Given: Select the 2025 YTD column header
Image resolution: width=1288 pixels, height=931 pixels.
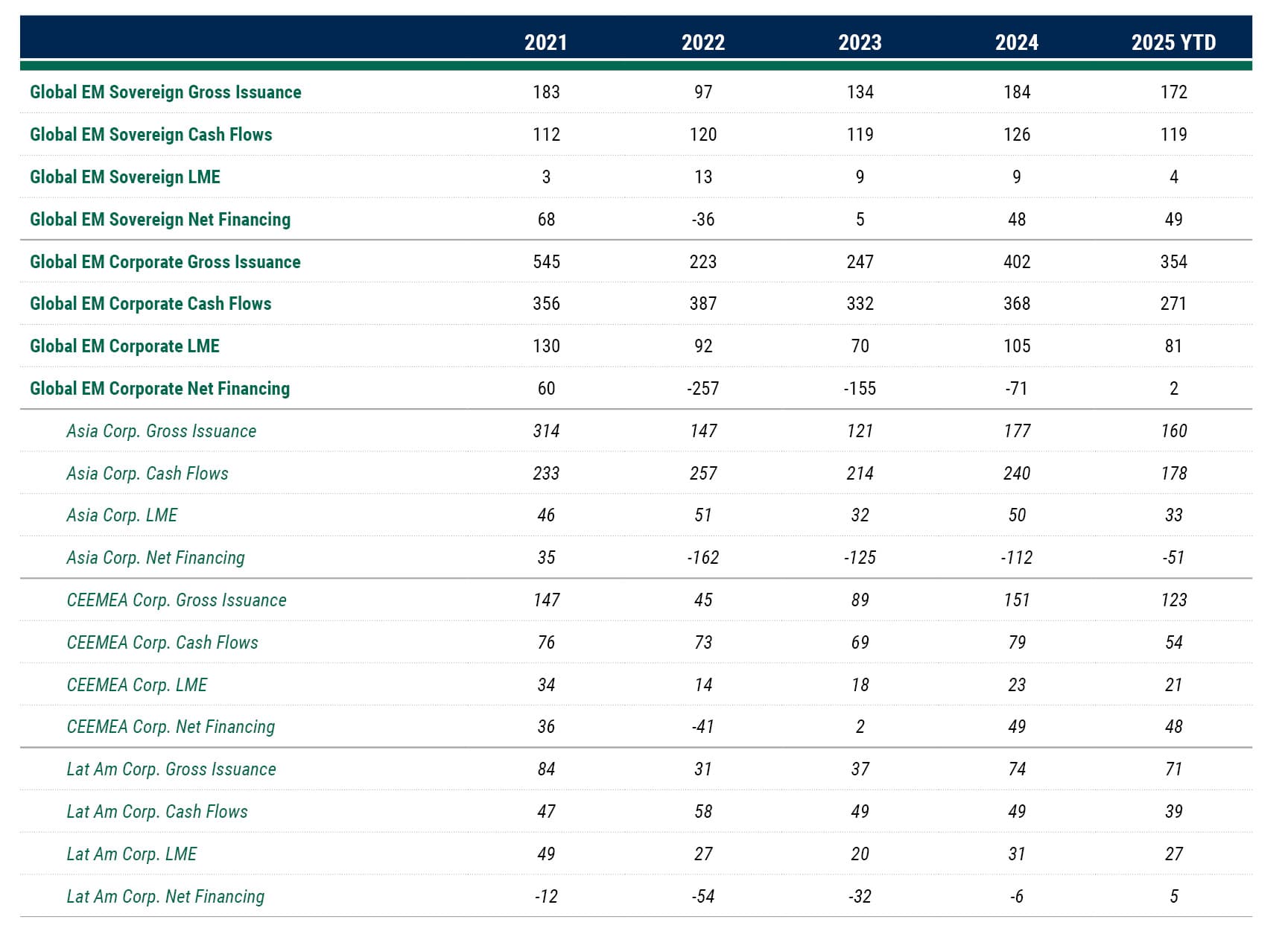Looking at the screenshot, I should [1173, 43].
